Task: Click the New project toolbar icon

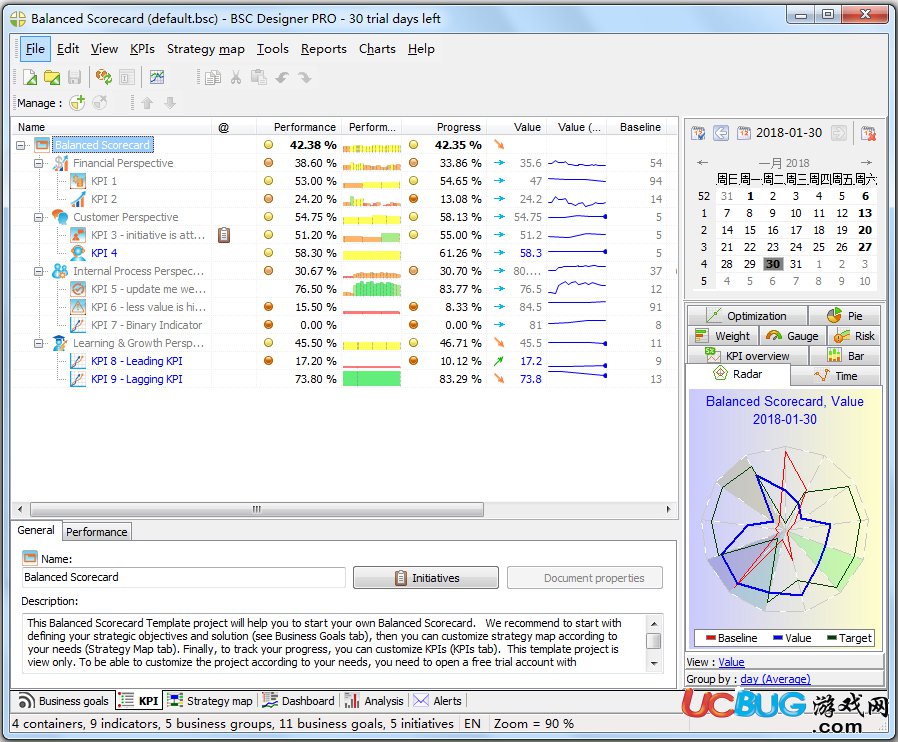Action: coord(29,77)
